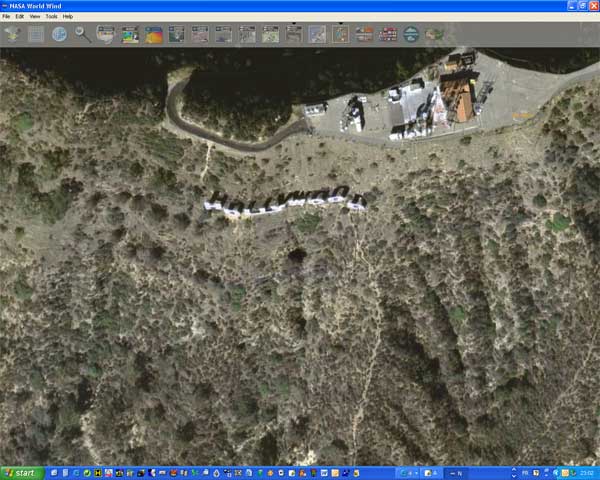The width and height of the screenshot is (600, 480).
Task: Click the satellite icon at the toolbar start
Action: [12, 34]
